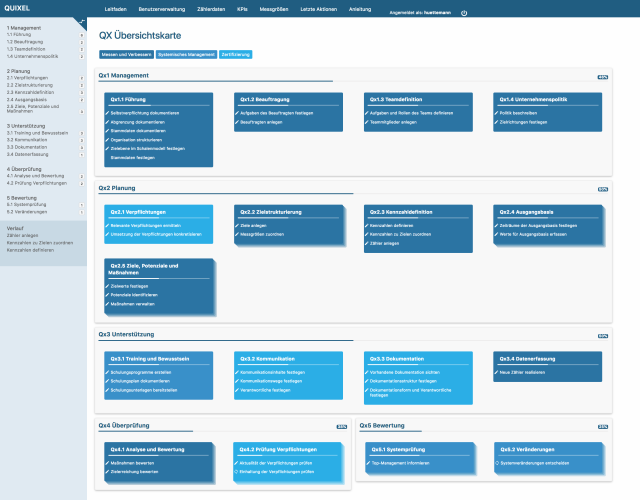Click the Qx2 Planung percentage badge
This screenshot has height=500, width=640.
[x=602, y=188]
